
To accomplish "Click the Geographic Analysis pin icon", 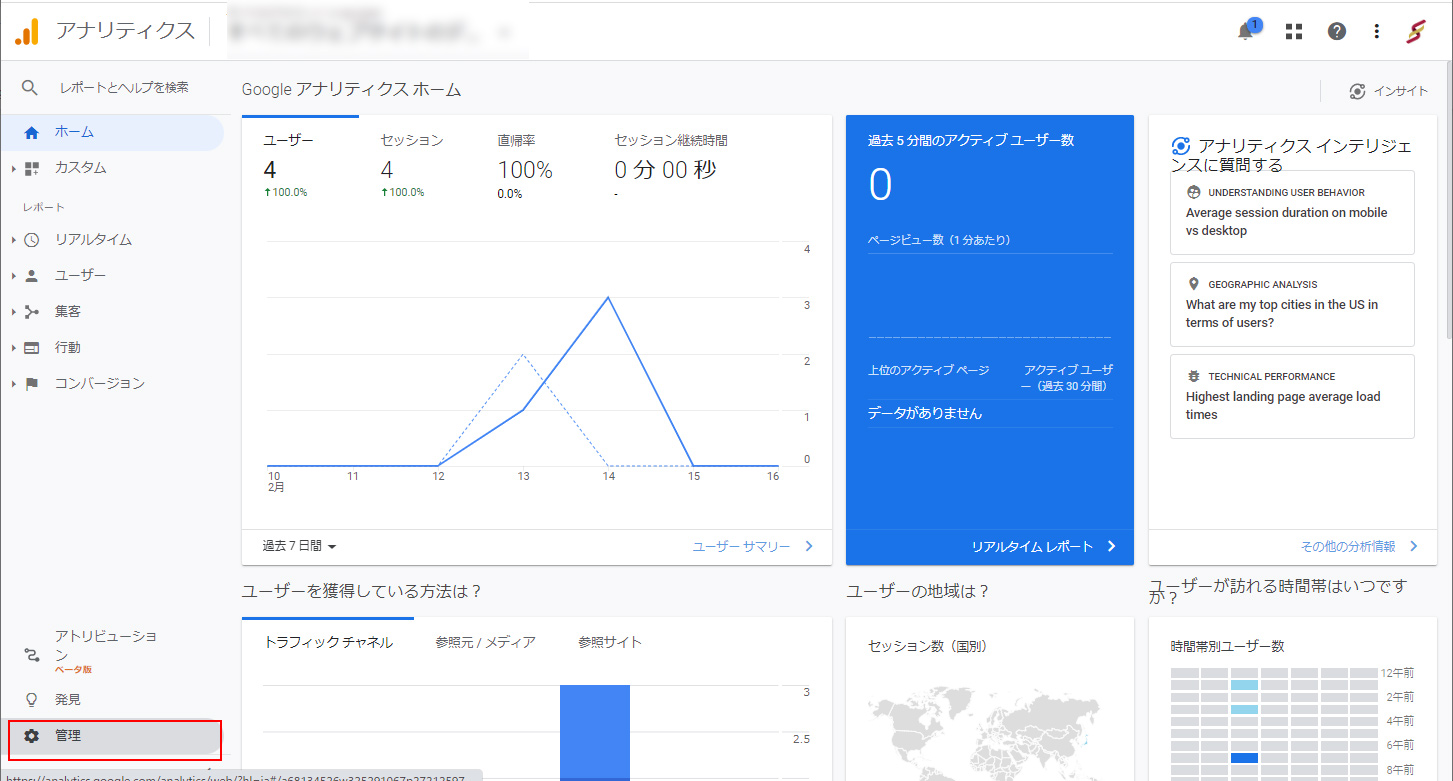I will 1194,284.
